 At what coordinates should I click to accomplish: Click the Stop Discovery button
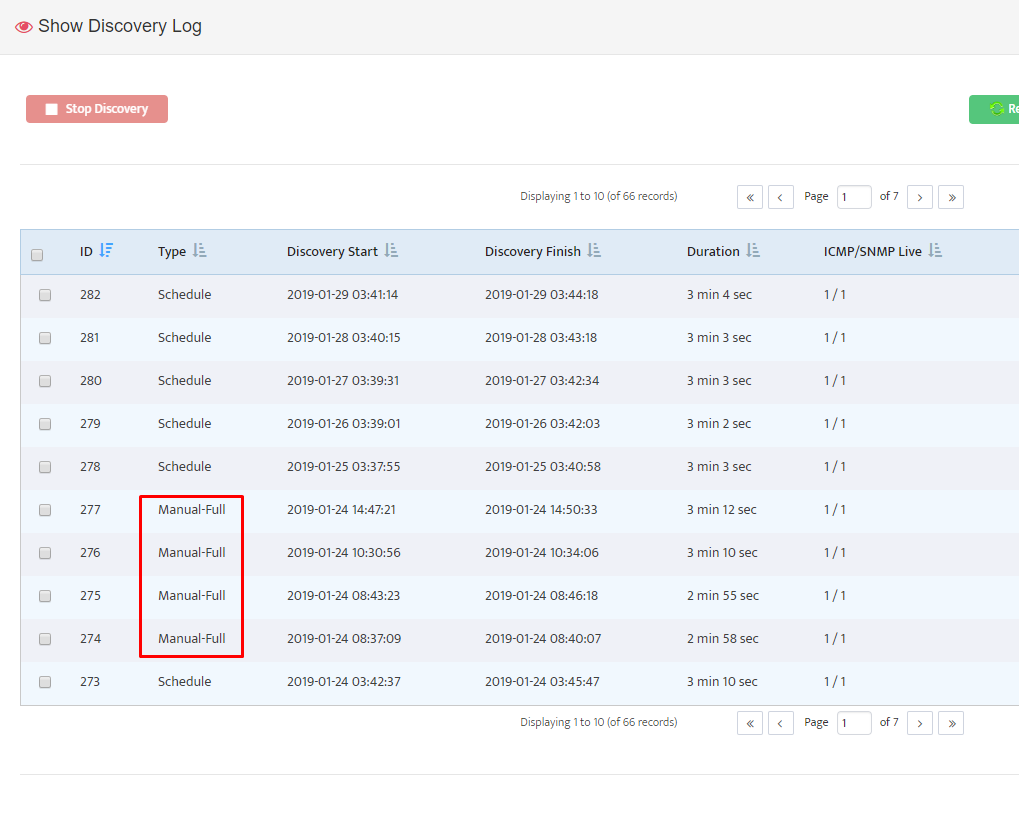(x=97, y=109)
